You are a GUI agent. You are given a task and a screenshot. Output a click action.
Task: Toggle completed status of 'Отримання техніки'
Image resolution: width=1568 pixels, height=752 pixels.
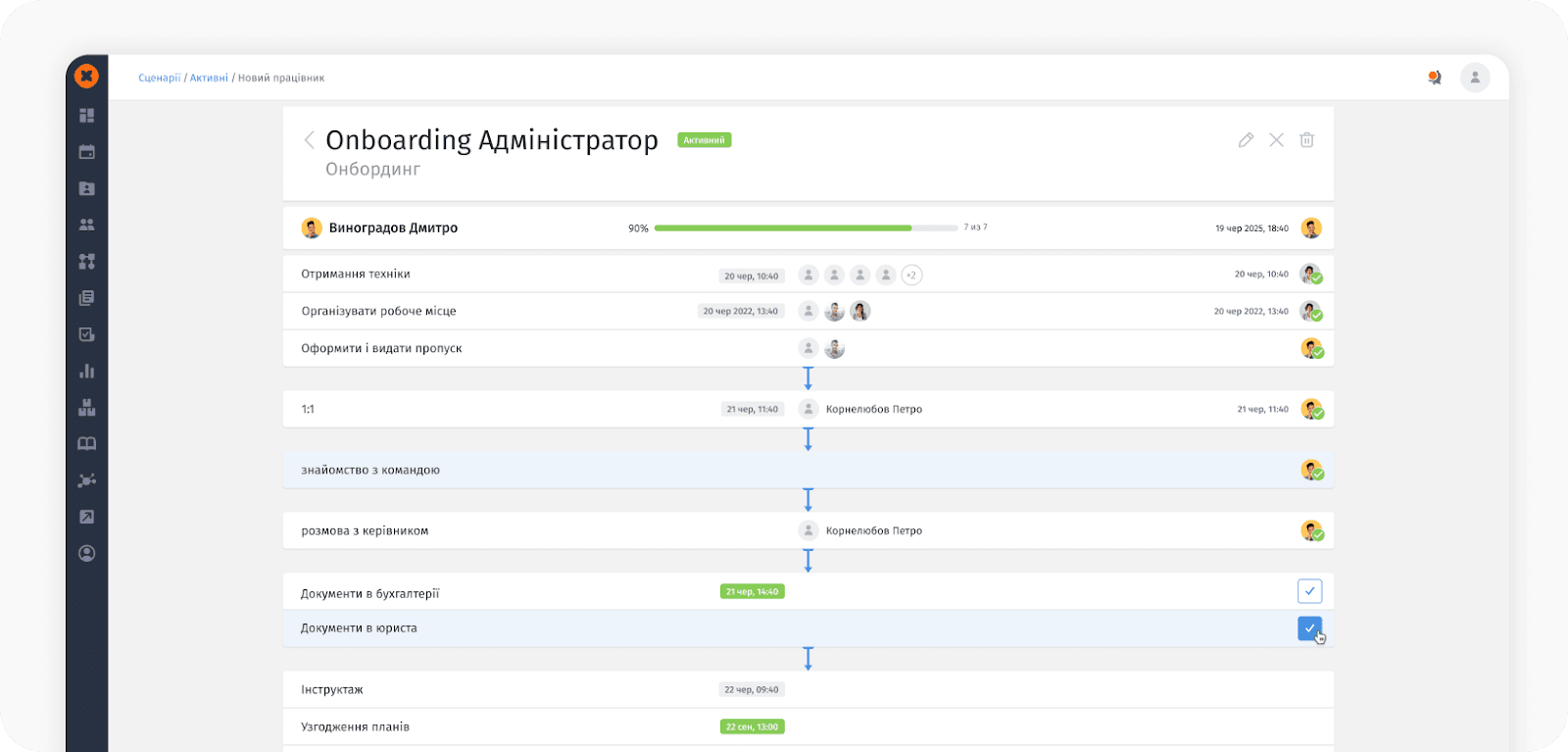(1310, 275)
